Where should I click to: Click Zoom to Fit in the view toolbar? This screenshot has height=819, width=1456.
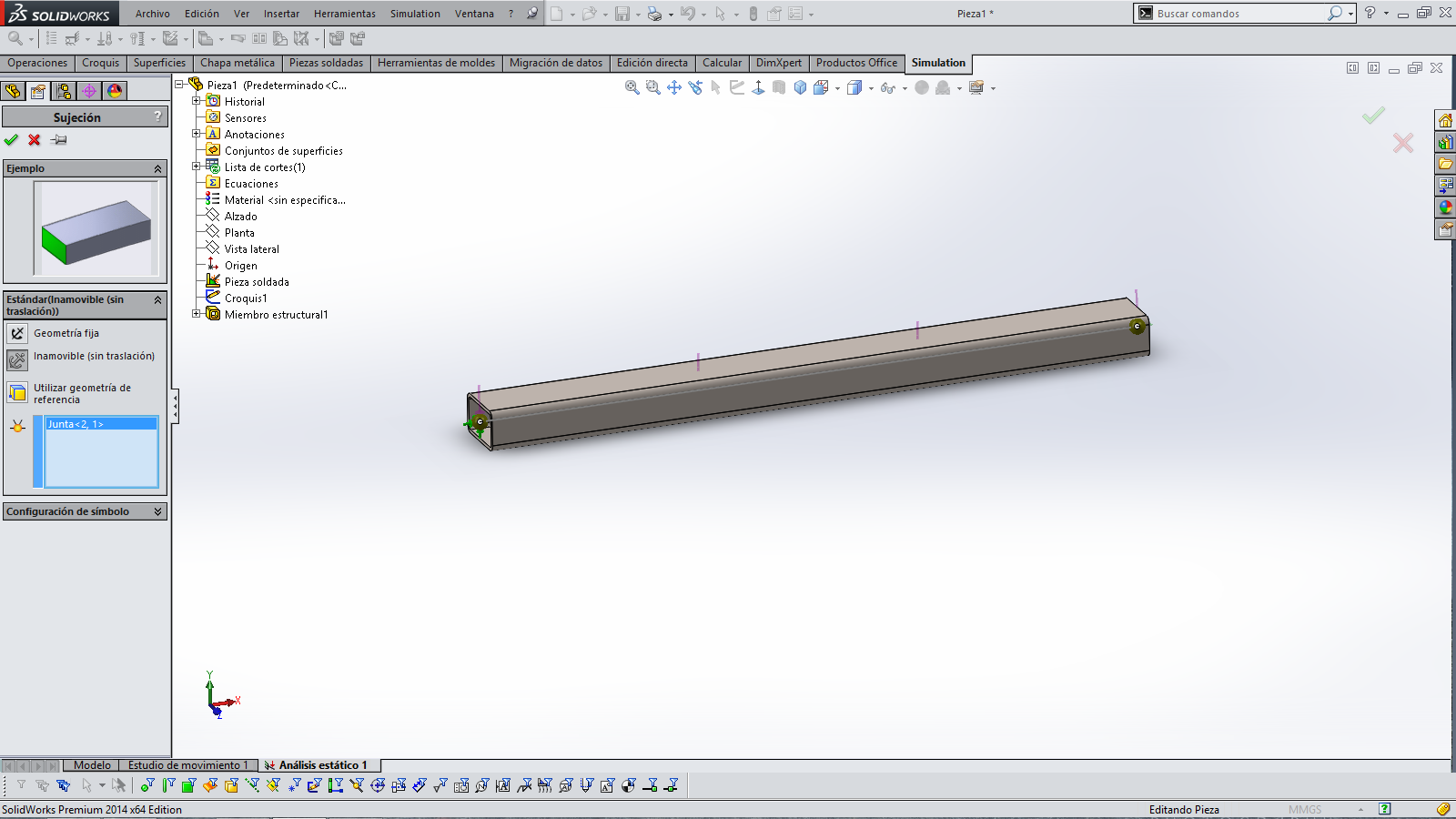pyautogui.click(x=632, y=87)
